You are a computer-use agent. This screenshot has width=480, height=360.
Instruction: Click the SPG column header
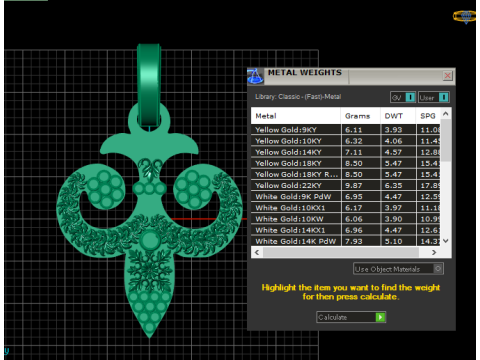point(428,116)
